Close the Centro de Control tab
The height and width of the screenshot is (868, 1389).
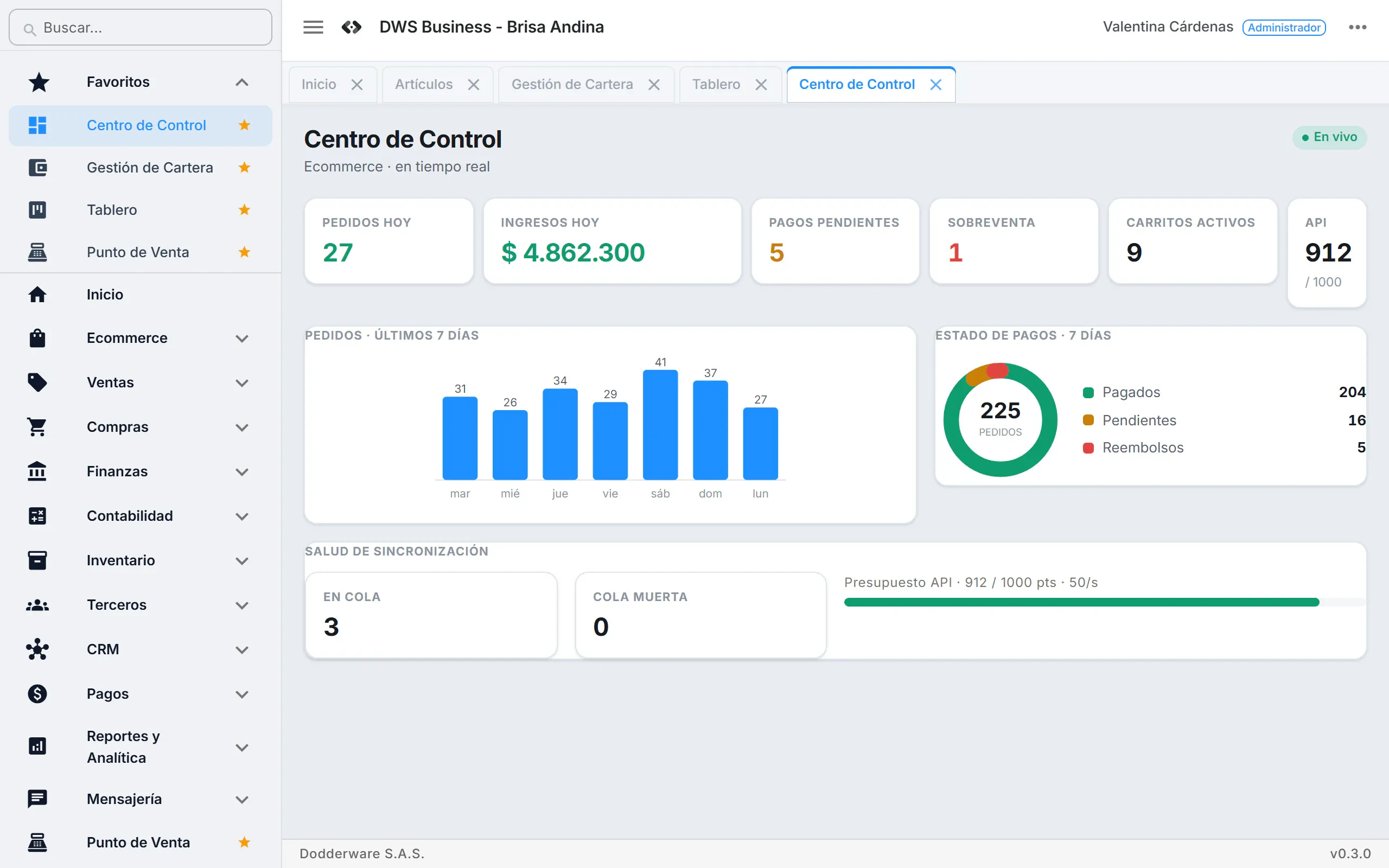coord(935,85)
